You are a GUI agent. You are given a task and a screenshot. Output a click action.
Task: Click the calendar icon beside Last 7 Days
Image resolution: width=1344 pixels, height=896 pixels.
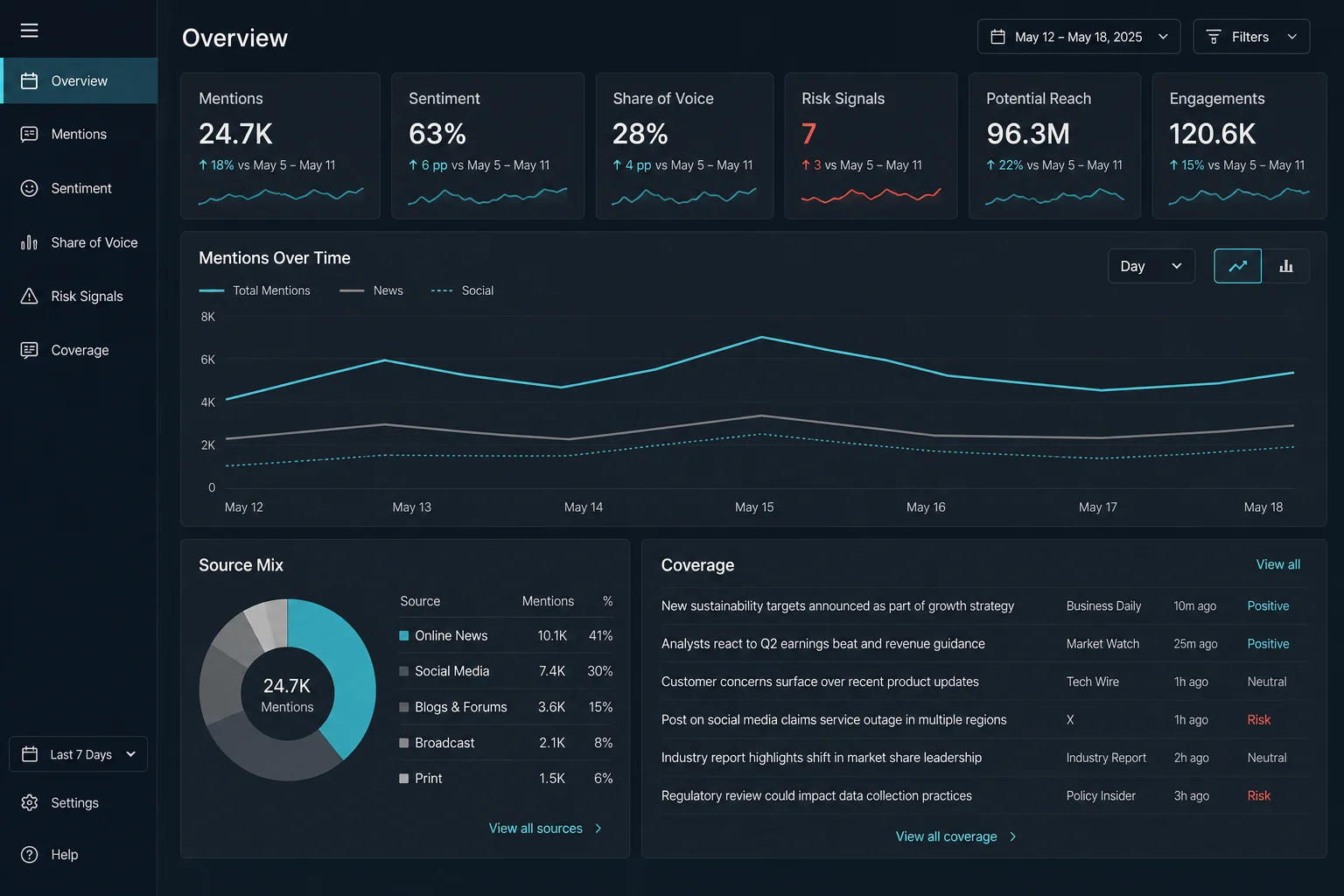pyautogui.click(x=29, y=754)
